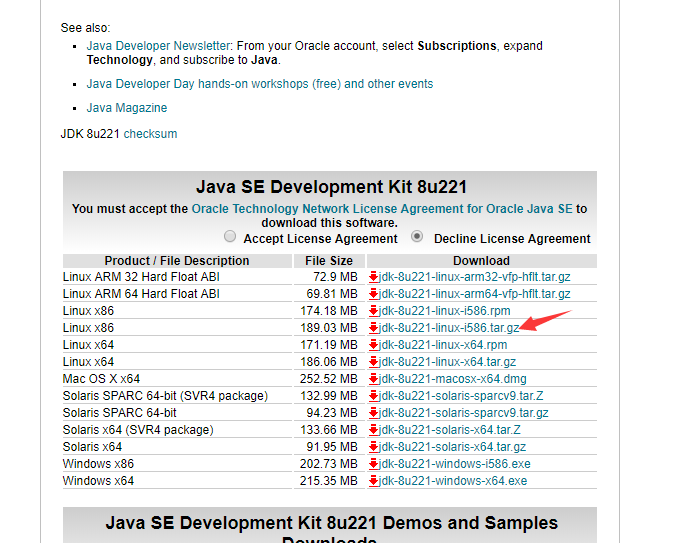Click download icon beside solaris-x64.tar.Z

click(x=373, y=430)
